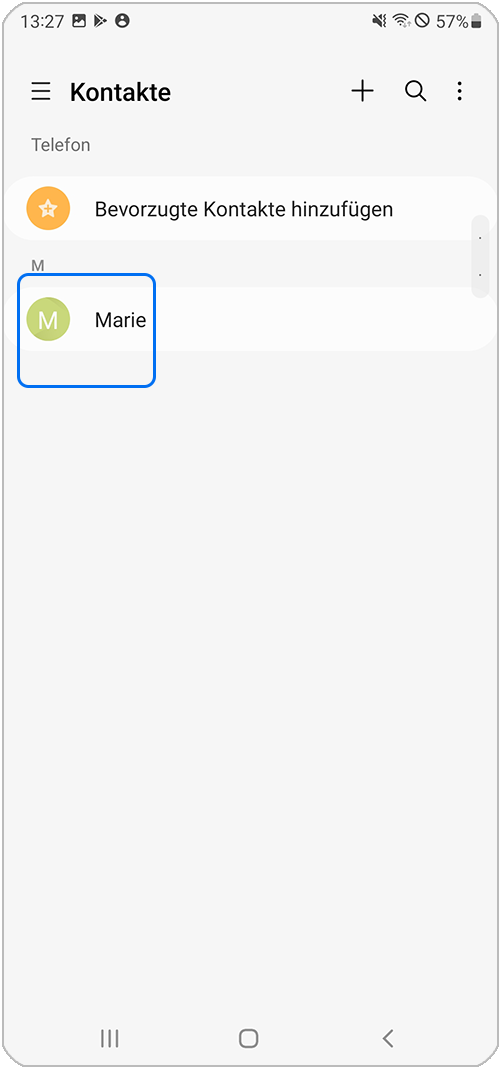Tap the alphabet fast-scroll bar

click(481, 256)
